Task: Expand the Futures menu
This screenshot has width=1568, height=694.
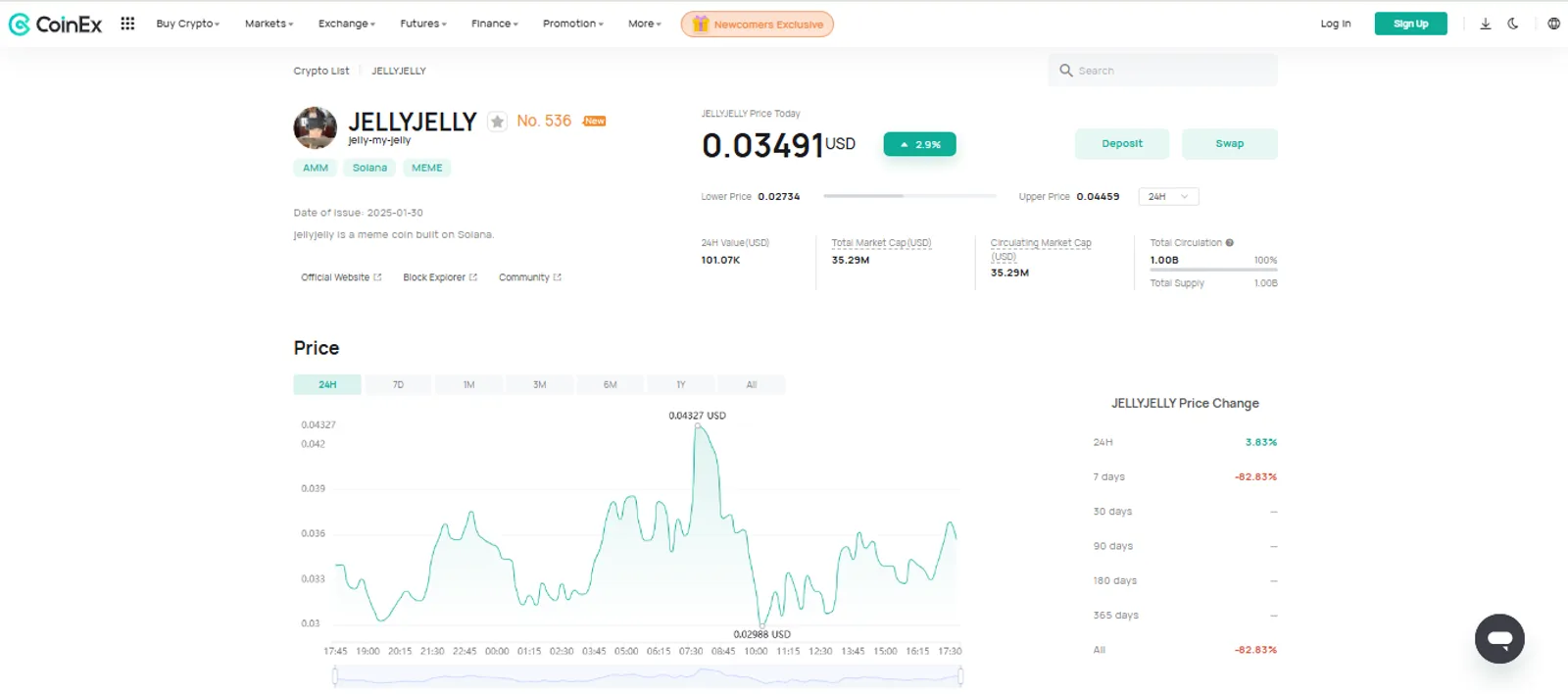Action: (423, 24)
